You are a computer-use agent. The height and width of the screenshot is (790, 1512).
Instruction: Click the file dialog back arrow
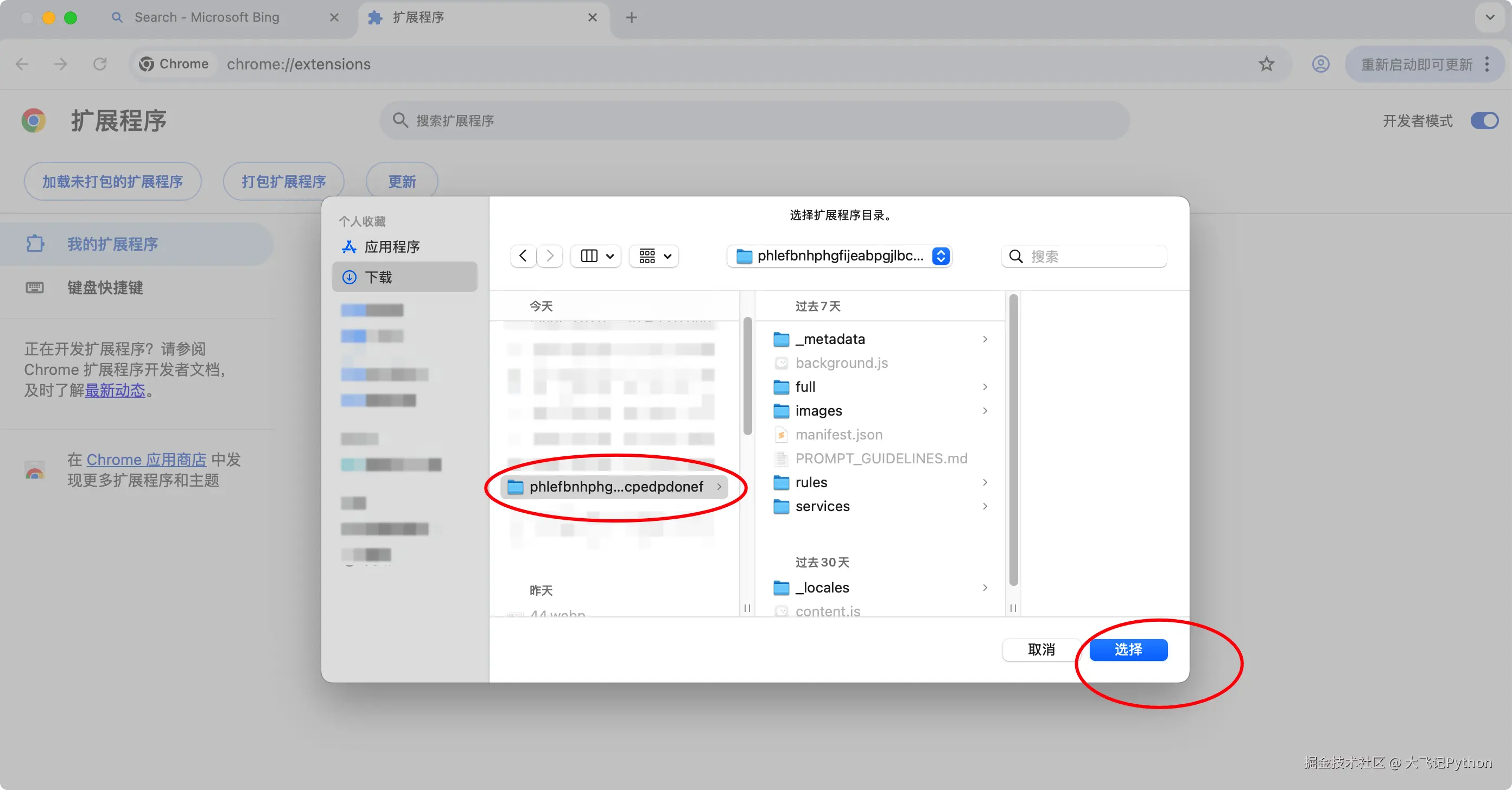pos(523,256)
